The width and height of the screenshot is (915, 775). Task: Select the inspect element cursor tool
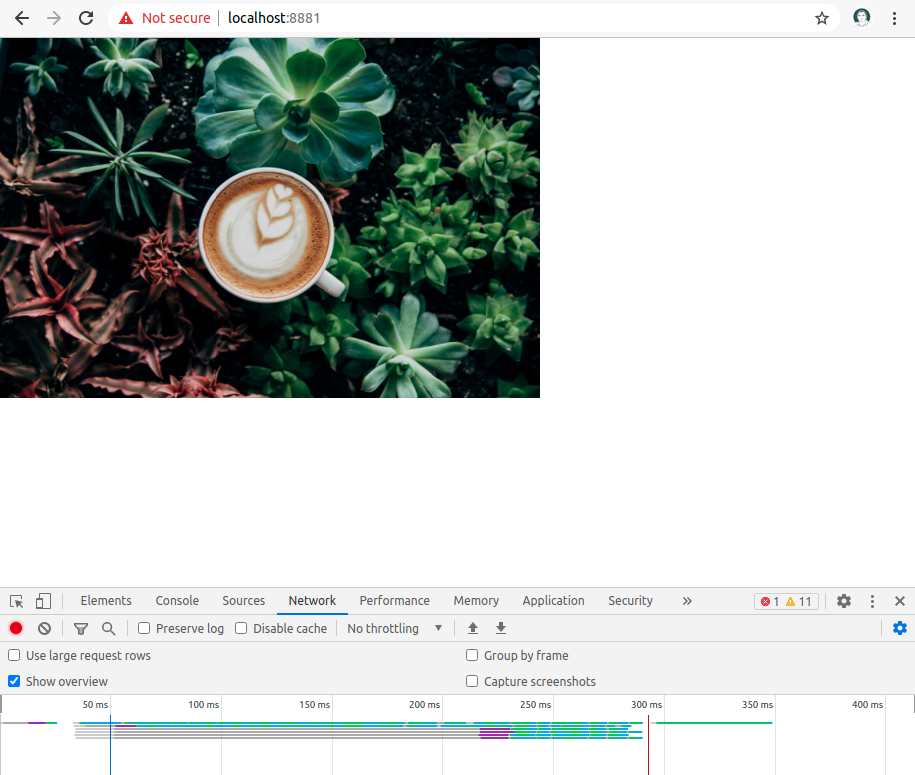tap(15, 600)
